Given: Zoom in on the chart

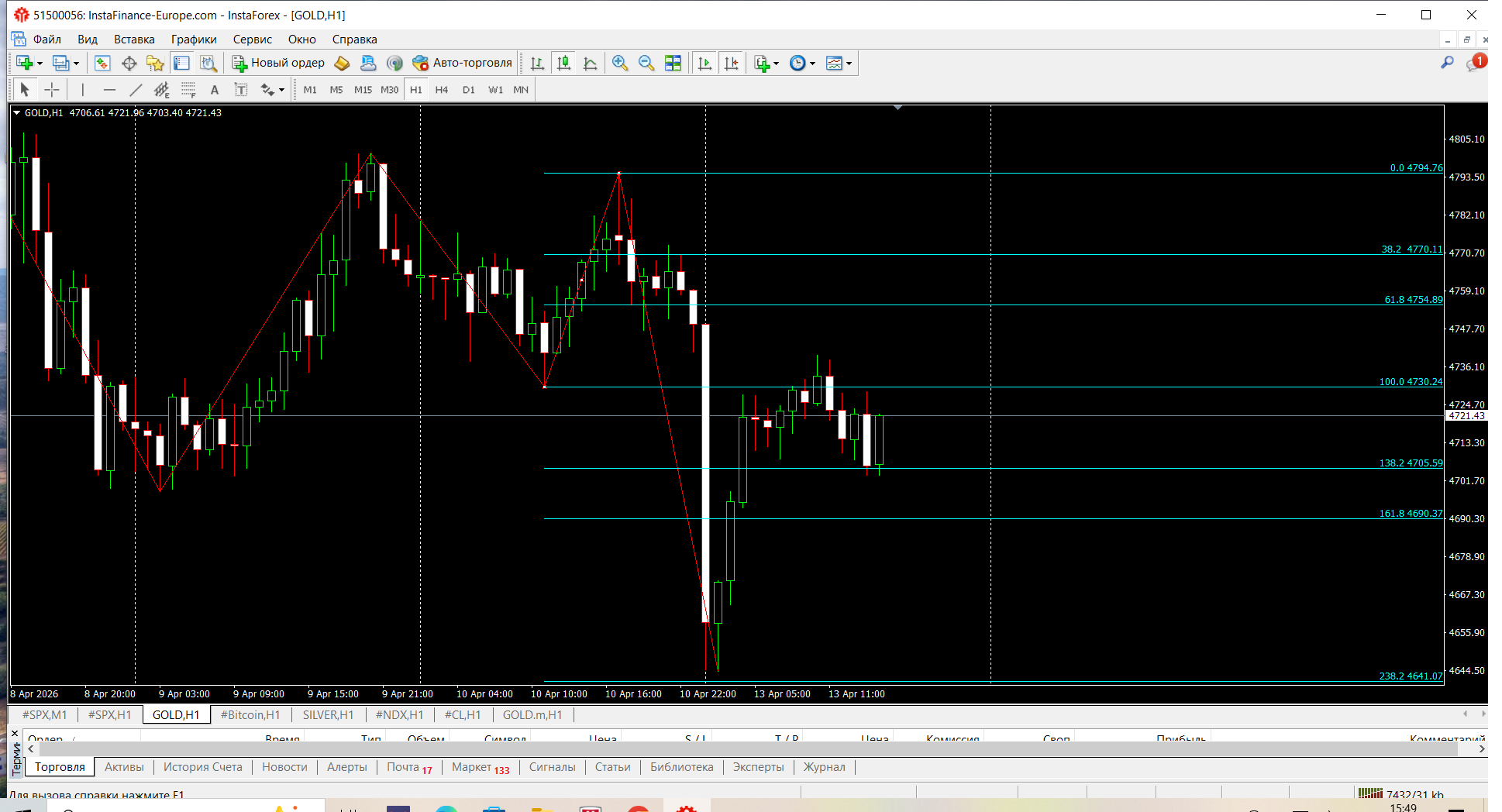Looking at the screenshot, I should 620,64.
